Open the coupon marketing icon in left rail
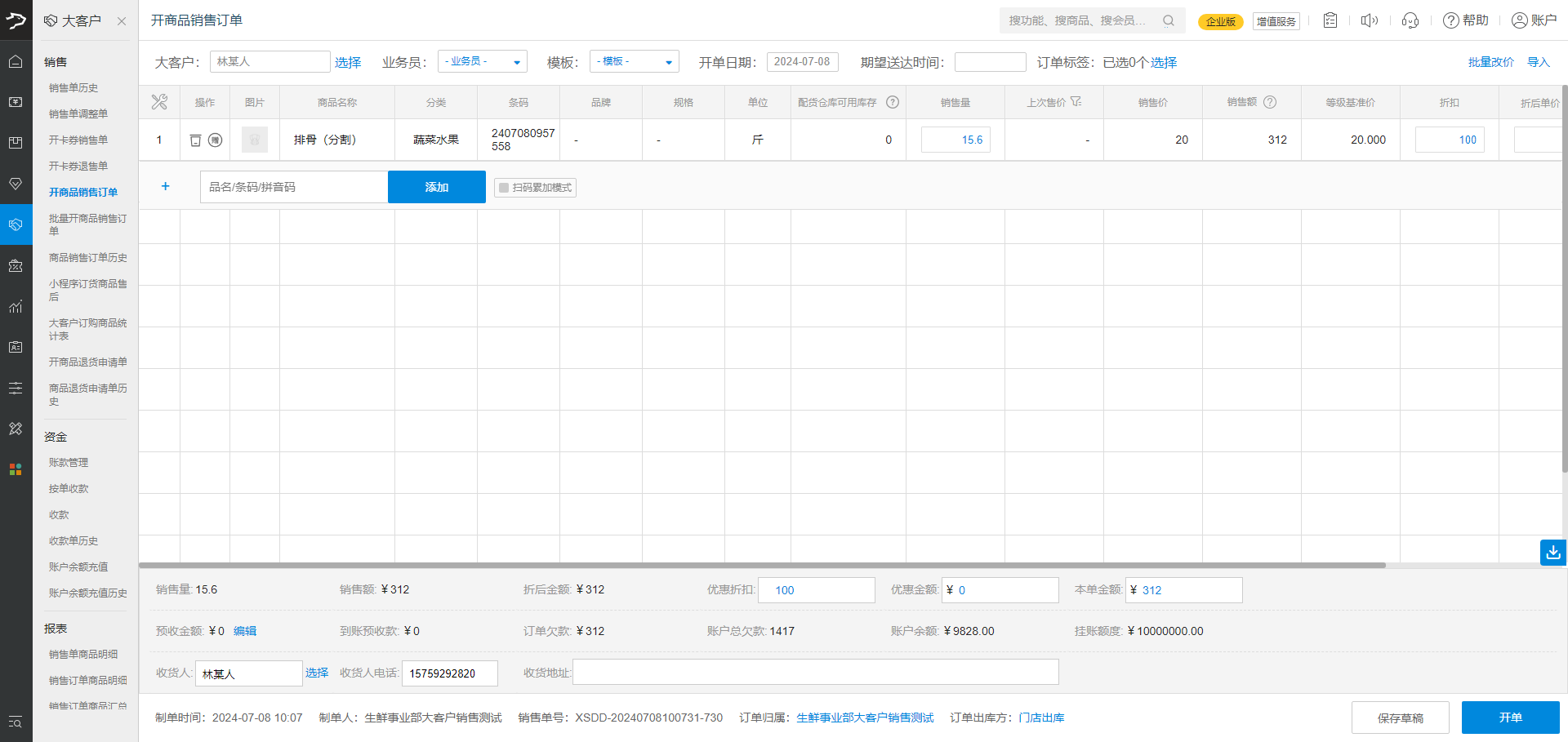 pos(16,265)
